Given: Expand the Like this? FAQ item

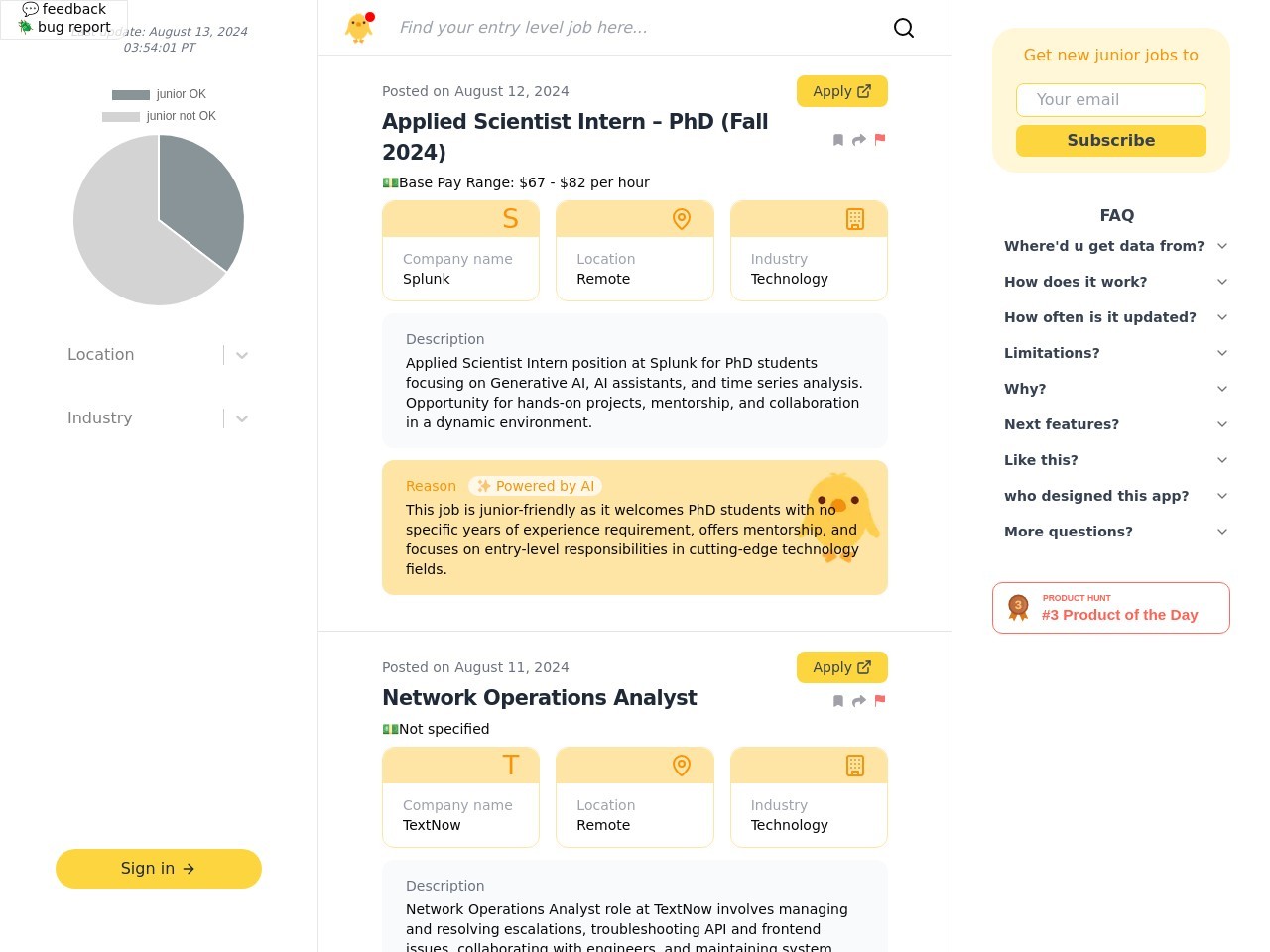Looking at the screenshot, I should point(1116,460).
